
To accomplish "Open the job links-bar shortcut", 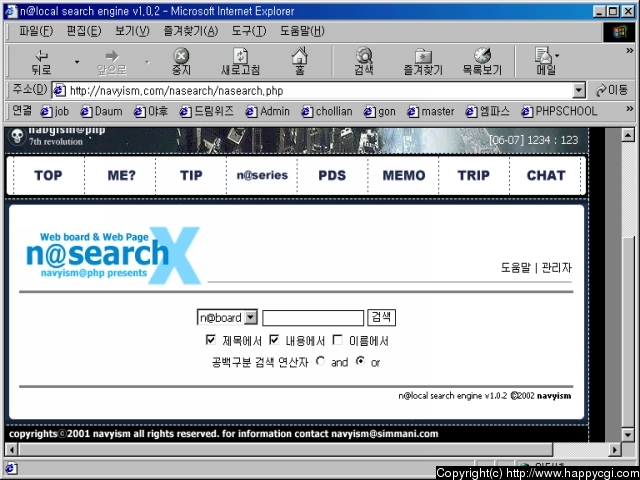I will (x=55, y=111).
